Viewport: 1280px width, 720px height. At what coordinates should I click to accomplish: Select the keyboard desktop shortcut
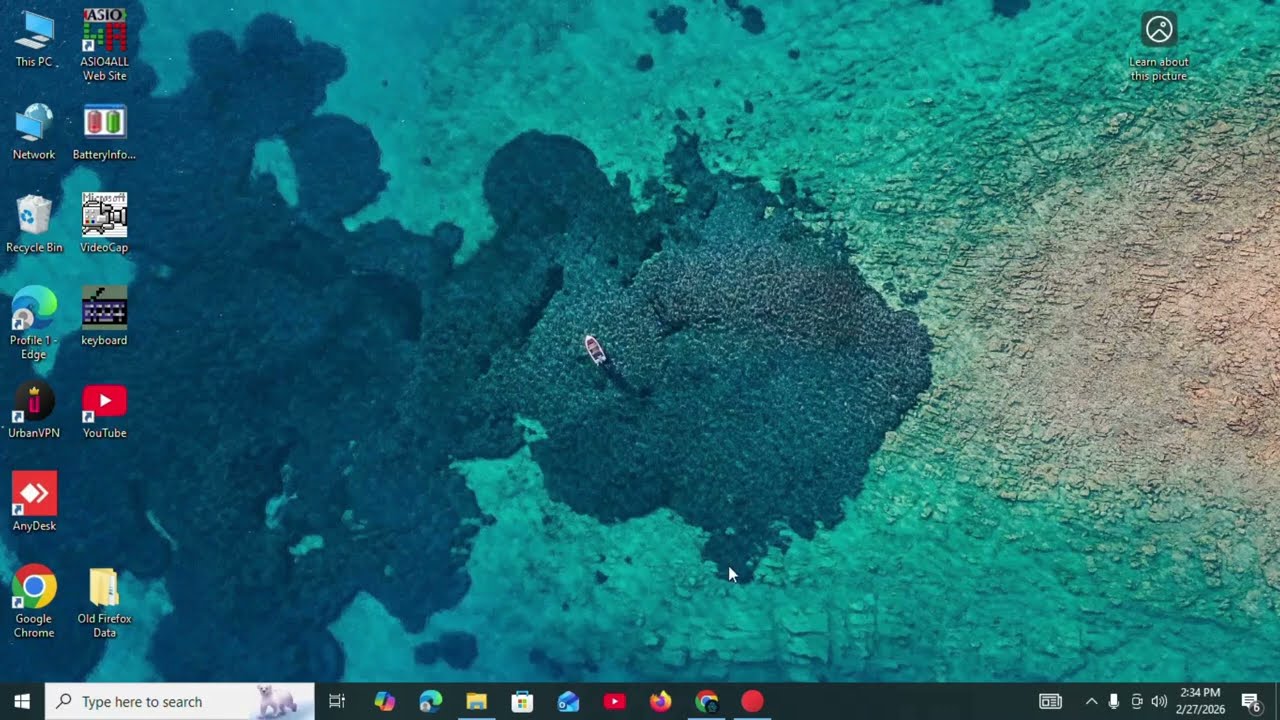click(105, 317)
